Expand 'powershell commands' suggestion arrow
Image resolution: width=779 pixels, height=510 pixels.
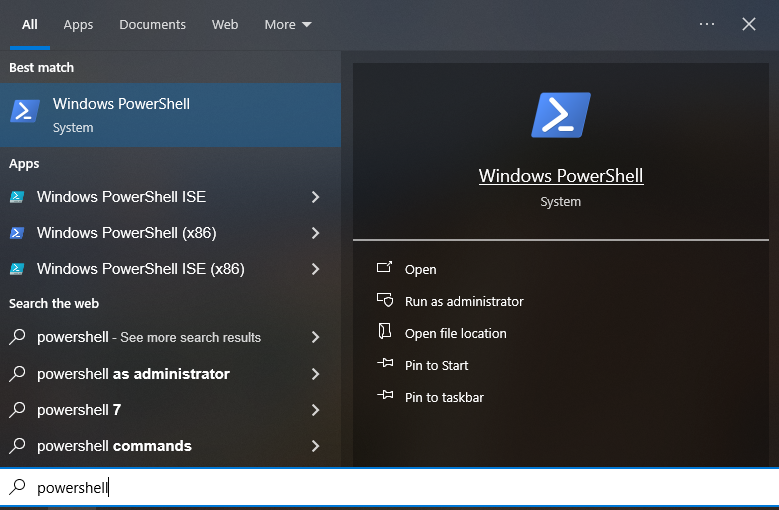[315, 446]
